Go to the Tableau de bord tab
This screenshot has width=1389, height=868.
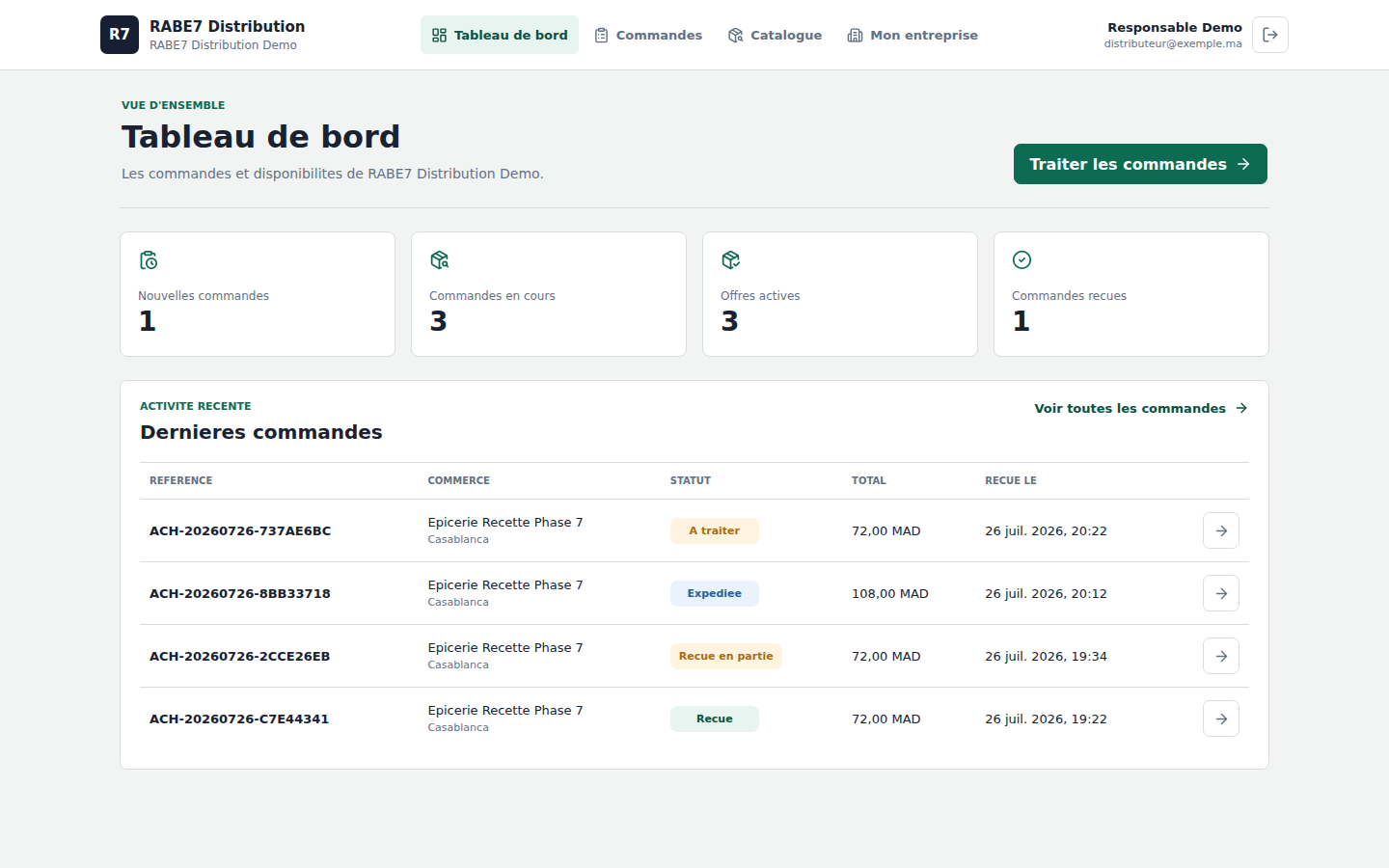click(x=500, y=35)
